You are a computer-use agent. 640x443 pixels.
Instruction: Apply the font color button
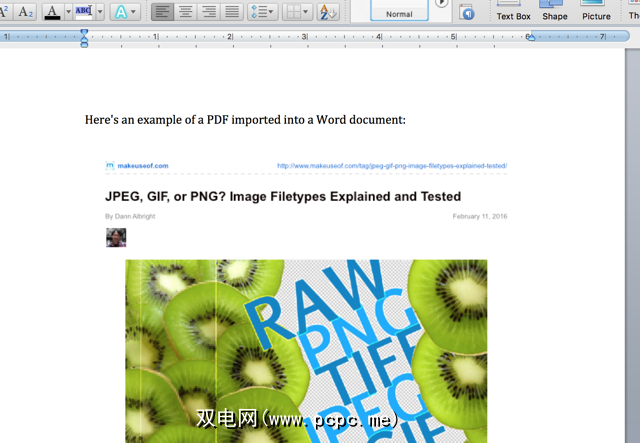click(52, 11)
